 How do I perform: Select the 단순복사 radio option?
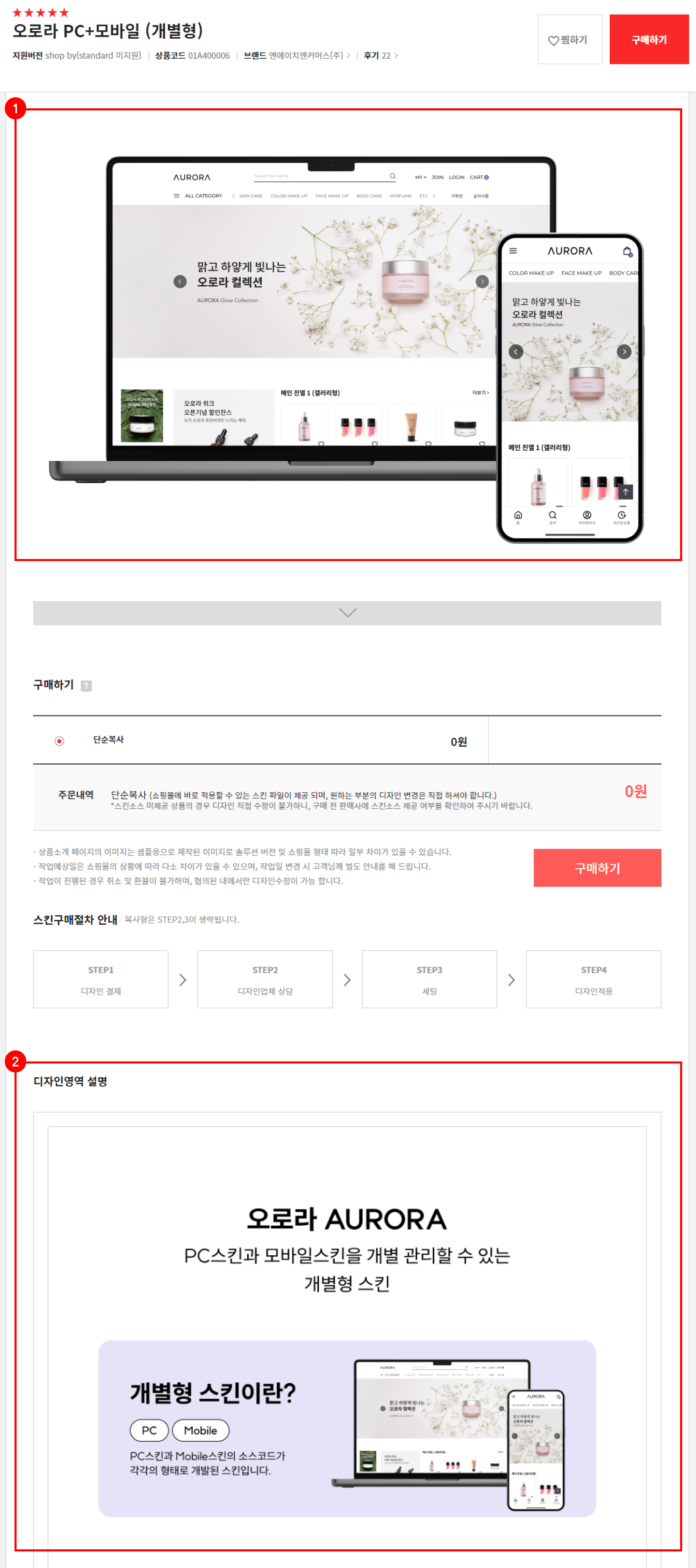point(59,741)
